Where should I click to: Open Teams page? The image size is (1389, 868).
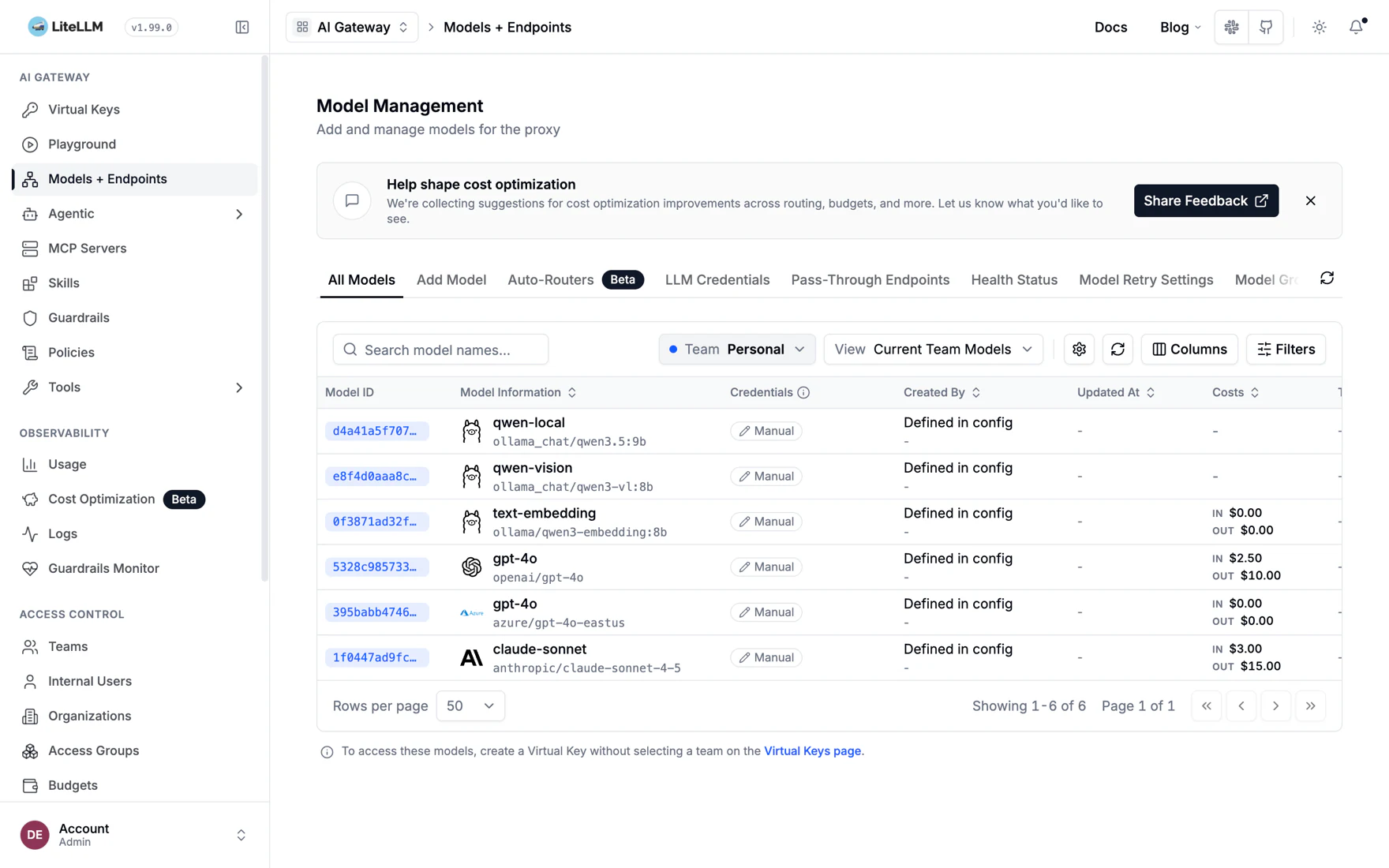[x=135, y=646]
